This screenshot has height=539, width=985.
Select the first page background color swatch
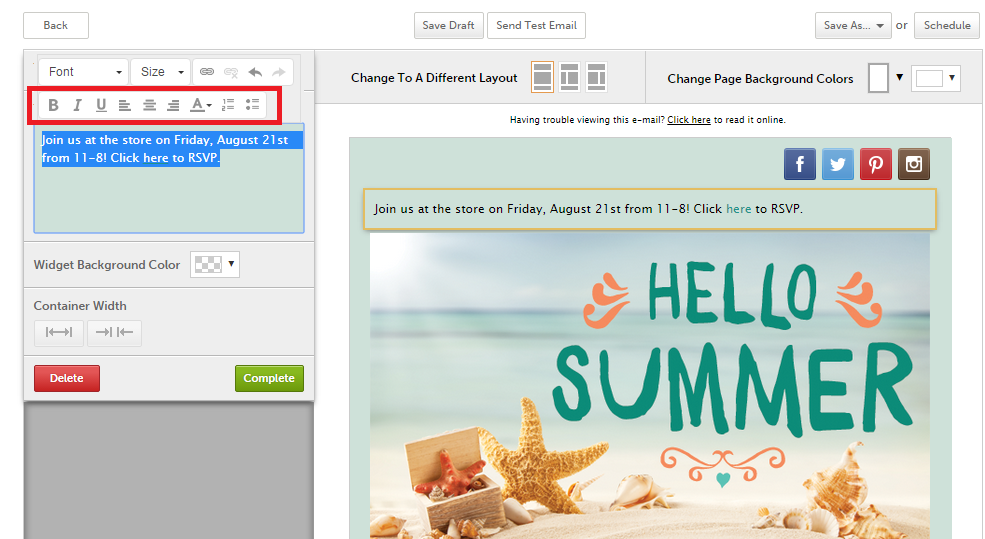click(878, 78)
